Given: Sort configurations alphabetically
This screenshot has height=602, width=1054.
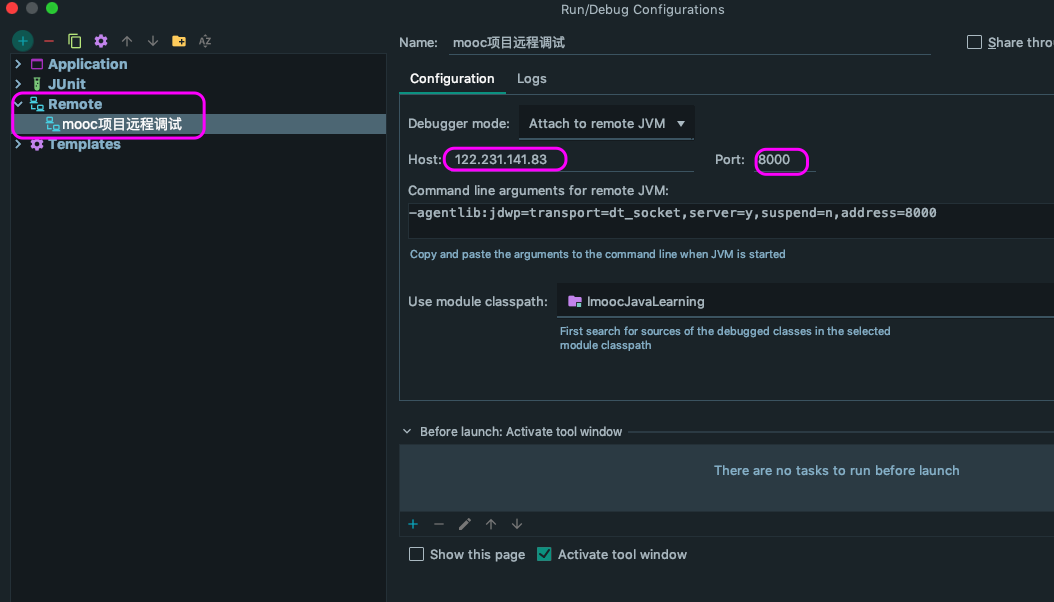Looking at the screenshot, I should 205,41.
